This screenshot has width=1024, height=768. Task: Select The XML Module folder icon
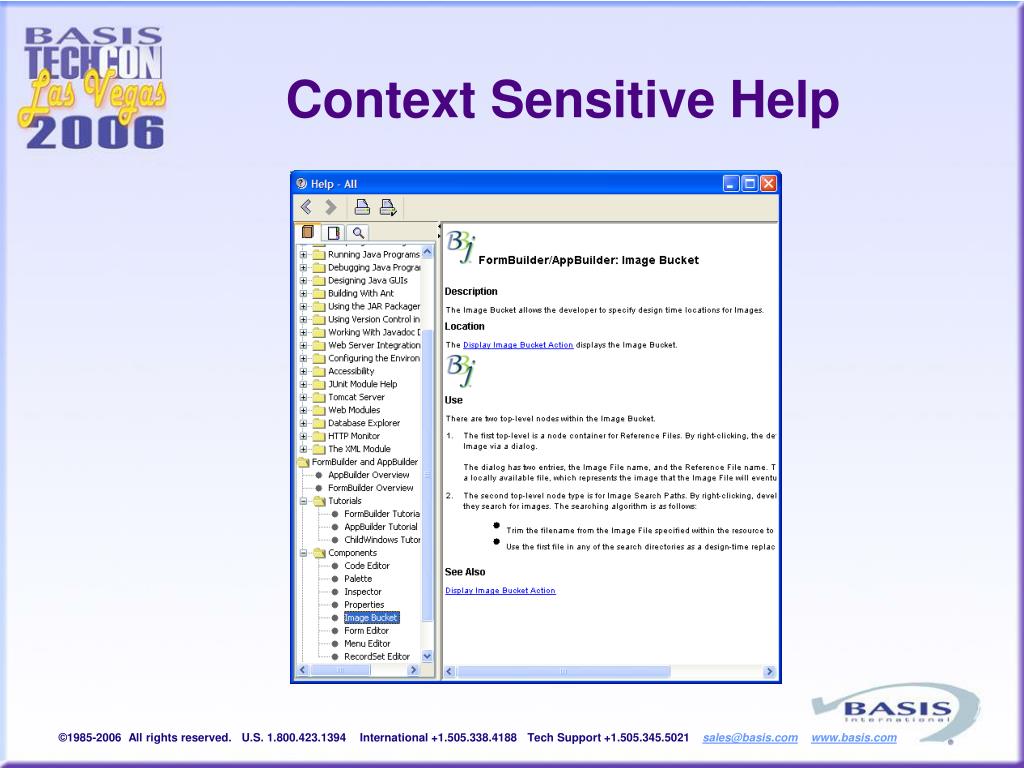pos(319,449)
